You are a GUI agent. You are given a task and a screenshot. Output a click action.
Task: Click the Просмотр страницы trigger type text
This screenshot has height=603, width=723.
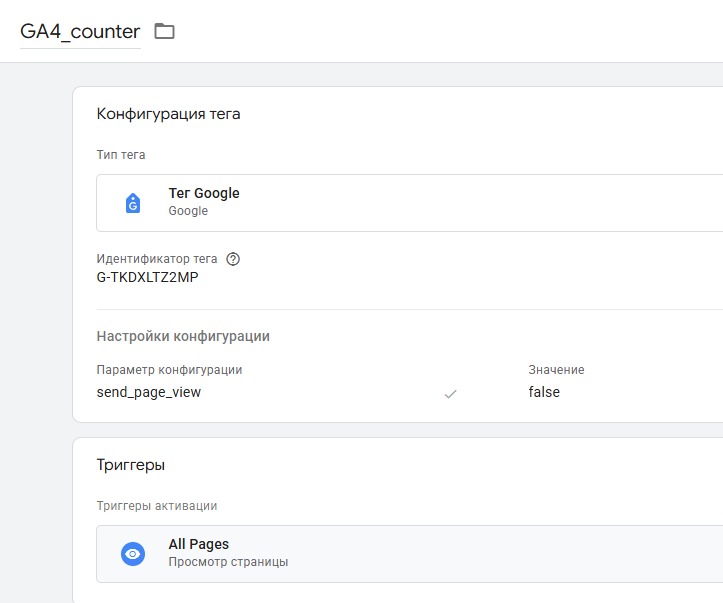tap(228, 562)
